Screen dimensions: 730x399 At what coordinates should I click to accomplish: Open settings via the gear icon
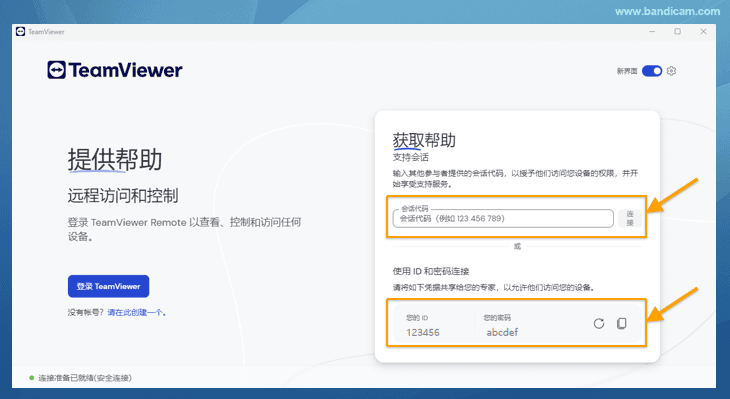click(x=671, y=71)
